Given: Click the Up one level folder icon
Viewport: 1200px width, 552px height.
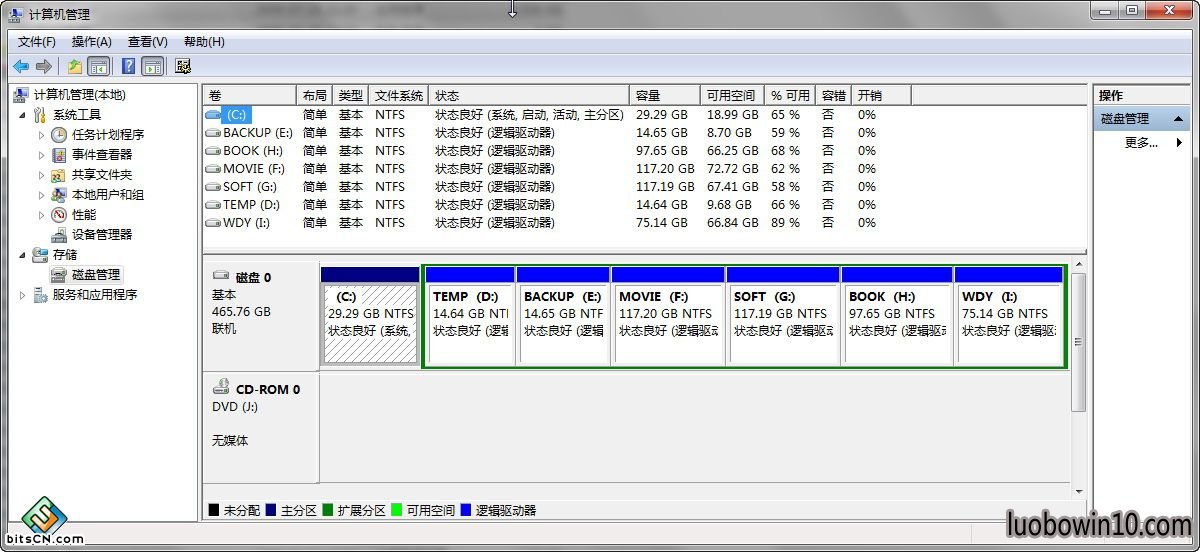Looking at the screenshot, I should pyautogui.click(x=75, y=66).
